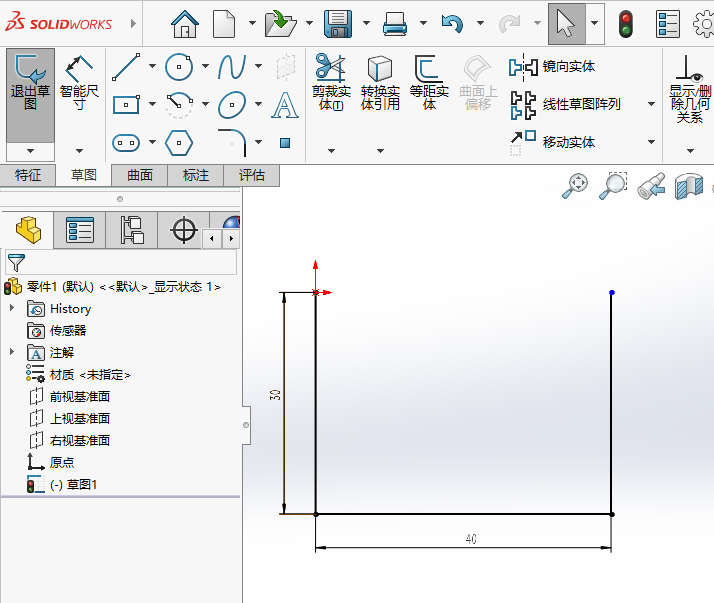The height and width of the screenshot is (603, 714).
Task: Open an existing file via the folder icon
Action: pyautogui.click(x=280, y=24)
